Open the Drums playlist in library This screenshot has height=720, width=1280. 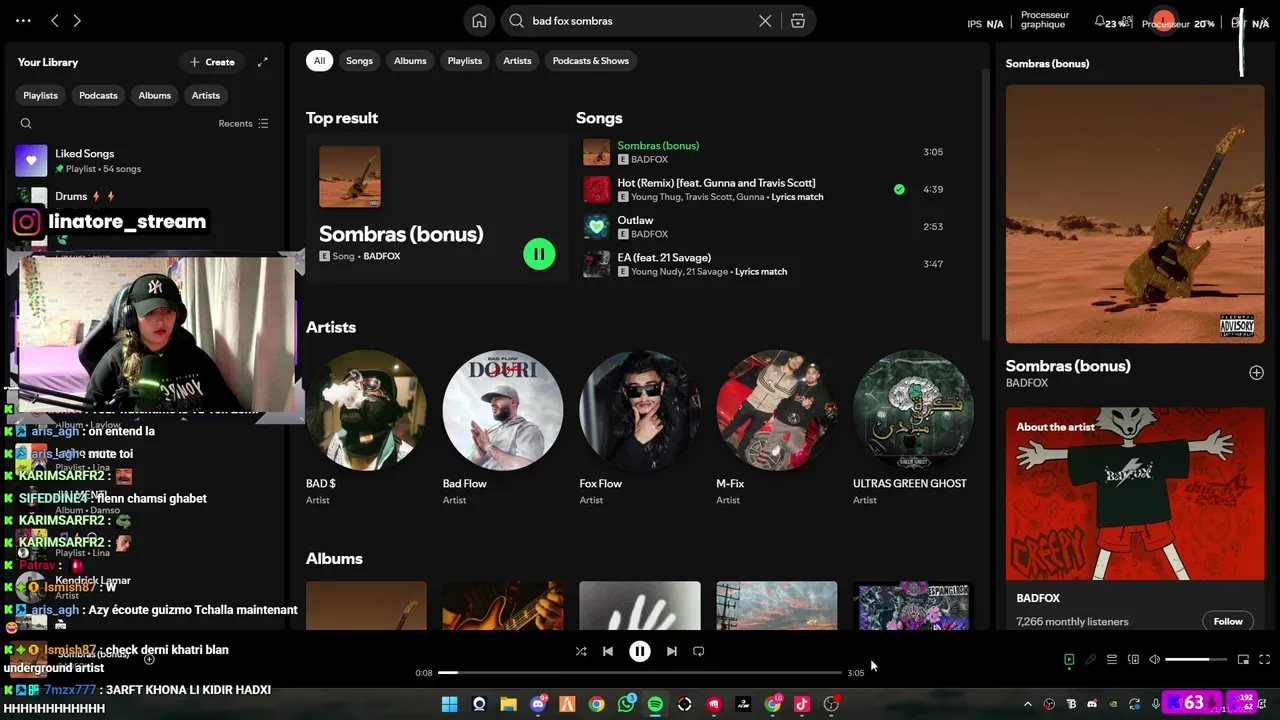click(145, 197)
